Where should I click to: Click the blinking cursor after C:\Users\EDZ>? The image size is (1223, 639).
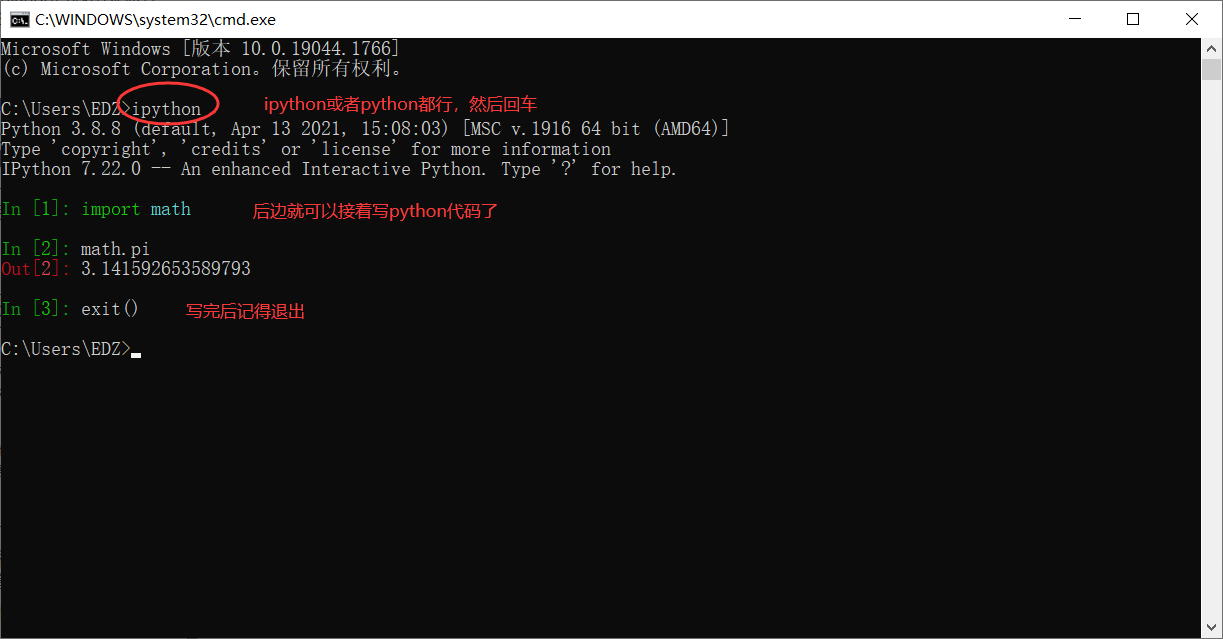[x=134, y=351]
